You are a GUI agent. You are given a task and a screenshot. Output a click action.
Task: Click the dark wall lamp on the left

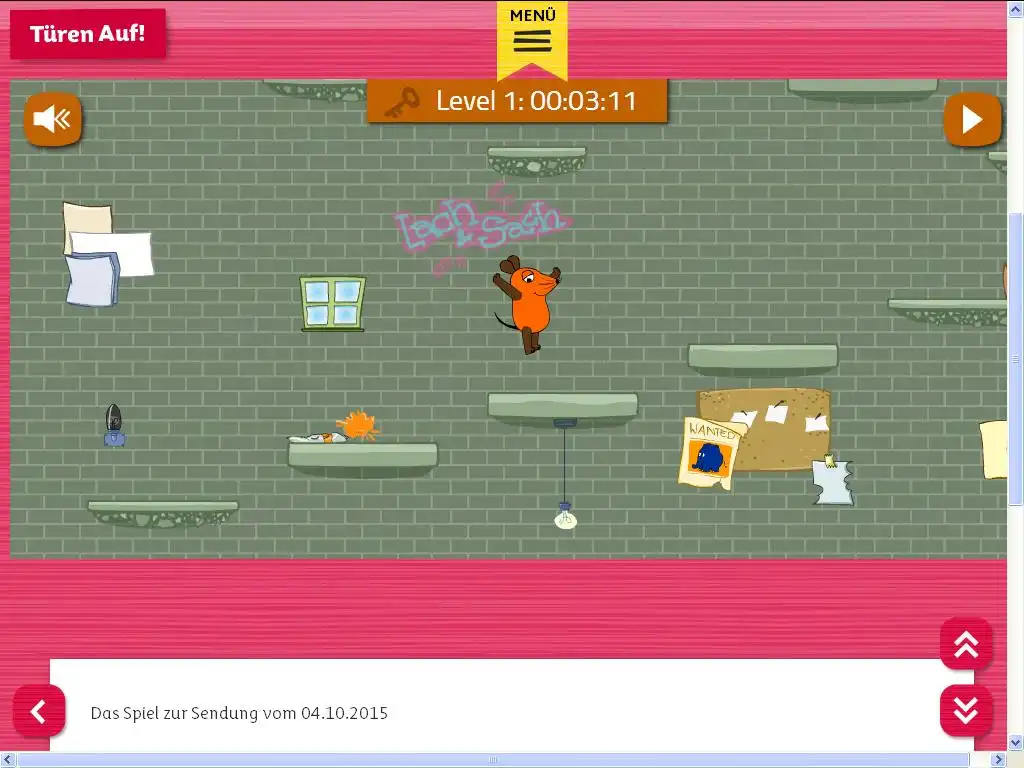coord(114,425)
